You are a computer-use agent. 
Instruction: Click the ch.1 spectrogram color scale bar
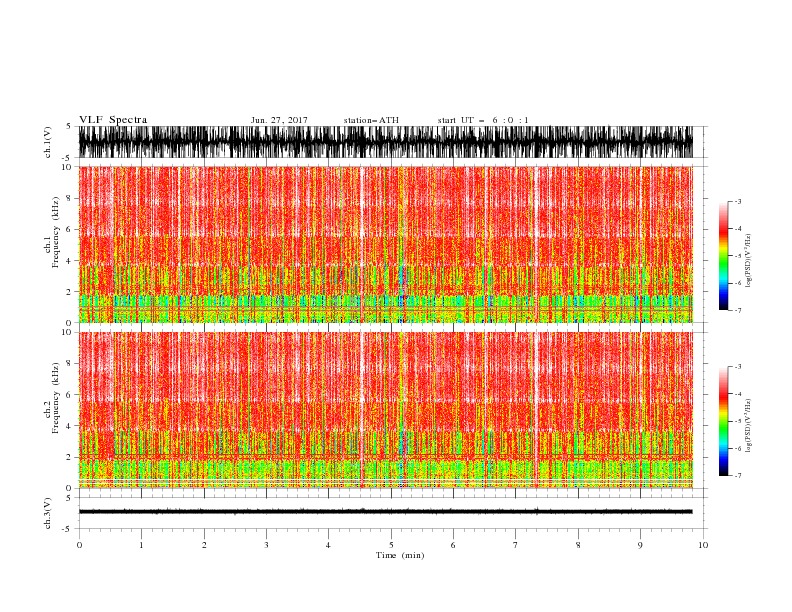(x=723, y=256)
